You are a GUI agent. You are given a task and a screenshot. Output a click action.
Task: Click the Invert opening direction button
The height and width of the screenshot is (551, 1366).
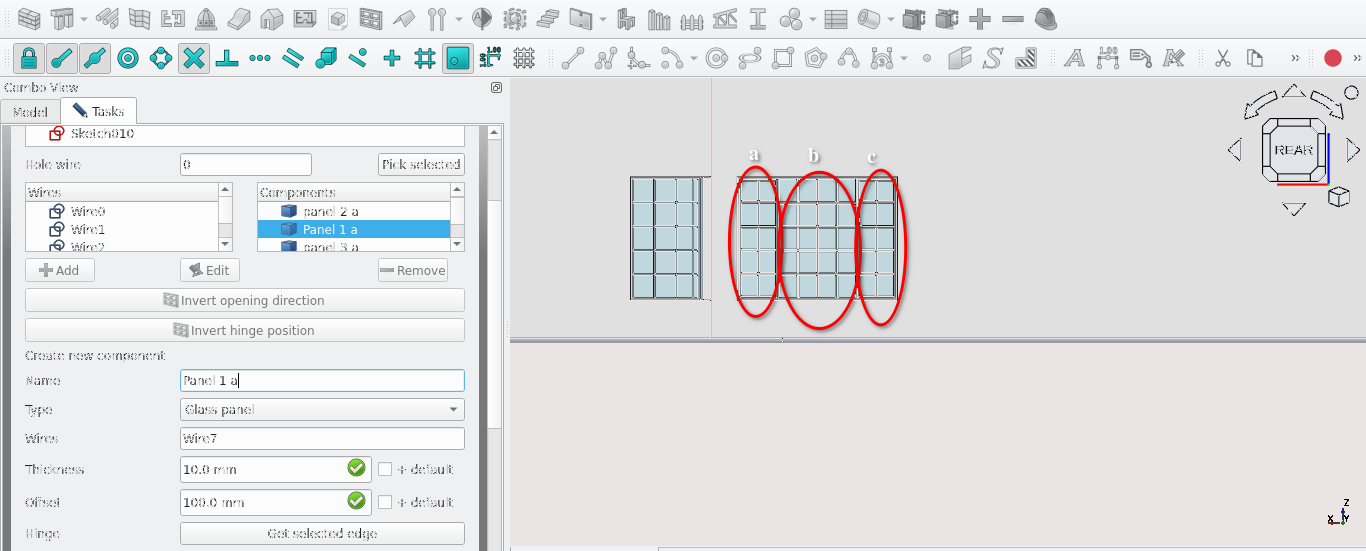click(x=245, y=301)
